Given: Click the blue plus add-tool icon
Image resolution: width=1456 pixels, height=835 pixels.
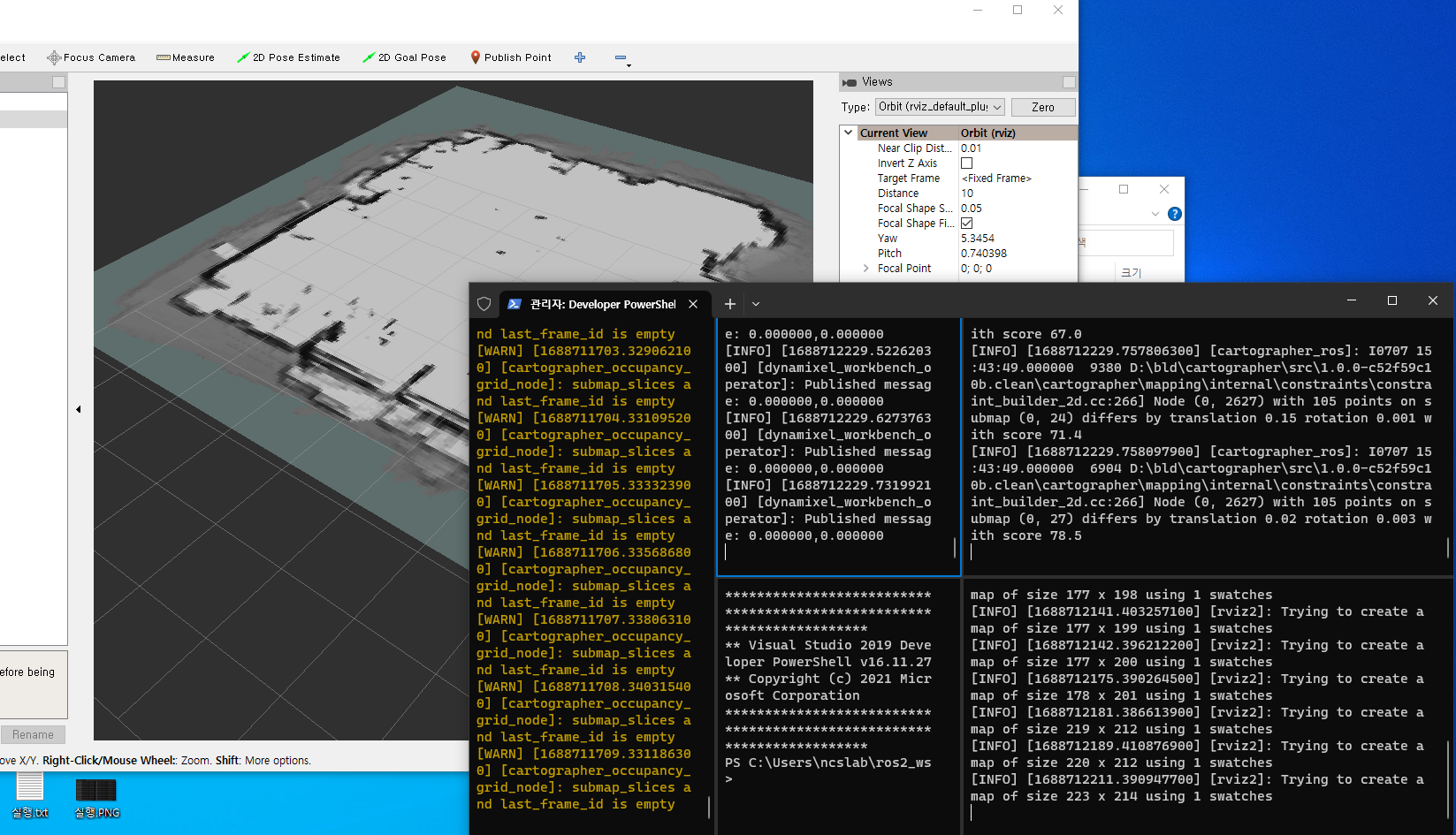Looking at the screenshot, I should pos(580,57).
